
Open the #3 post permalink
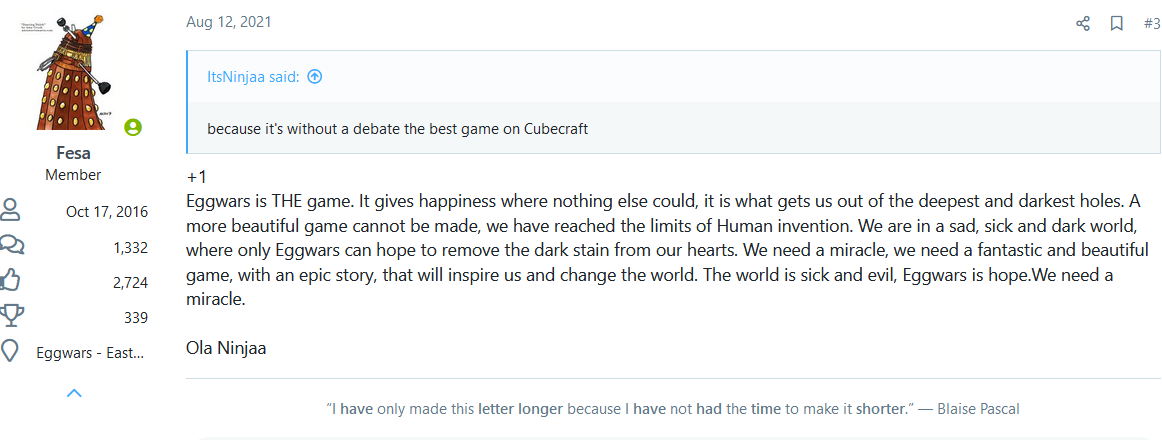(x=1152, y=24)
